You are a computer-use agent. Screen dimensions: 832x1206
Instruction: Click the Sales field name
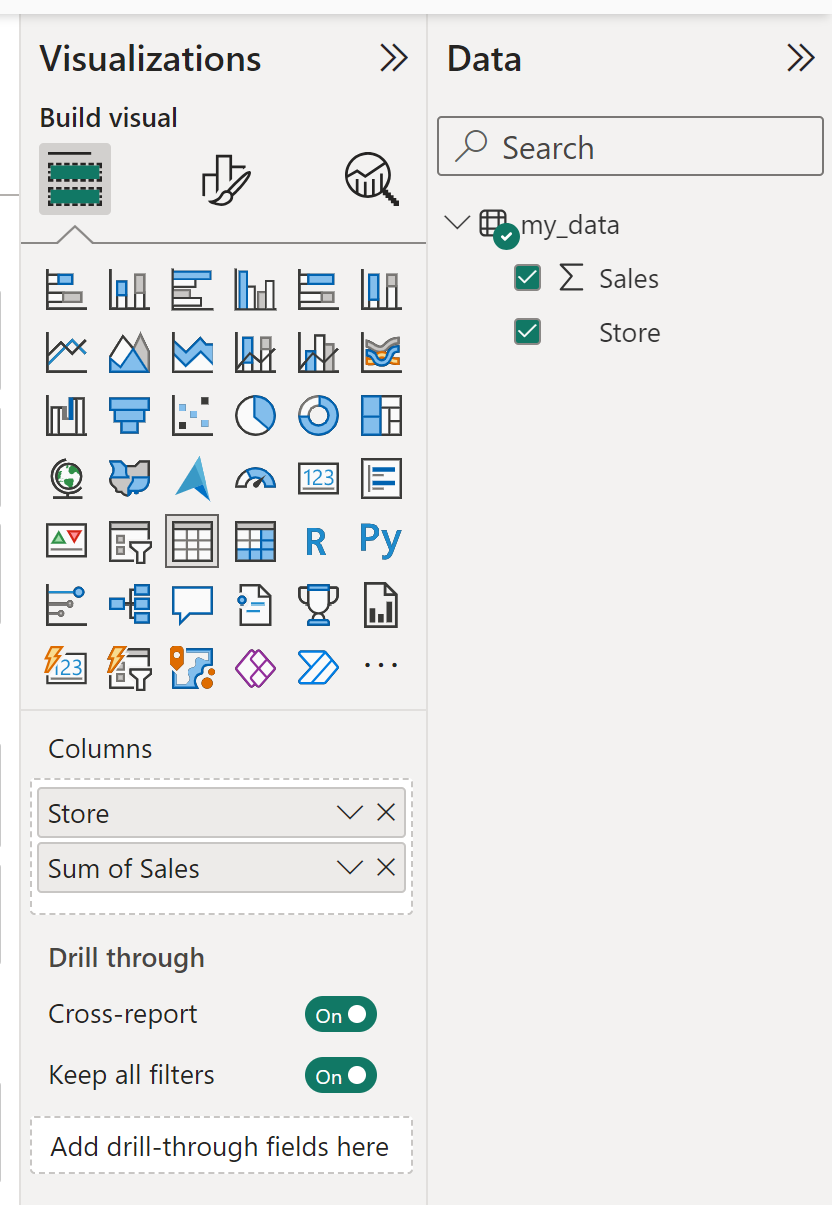(629, 278)
